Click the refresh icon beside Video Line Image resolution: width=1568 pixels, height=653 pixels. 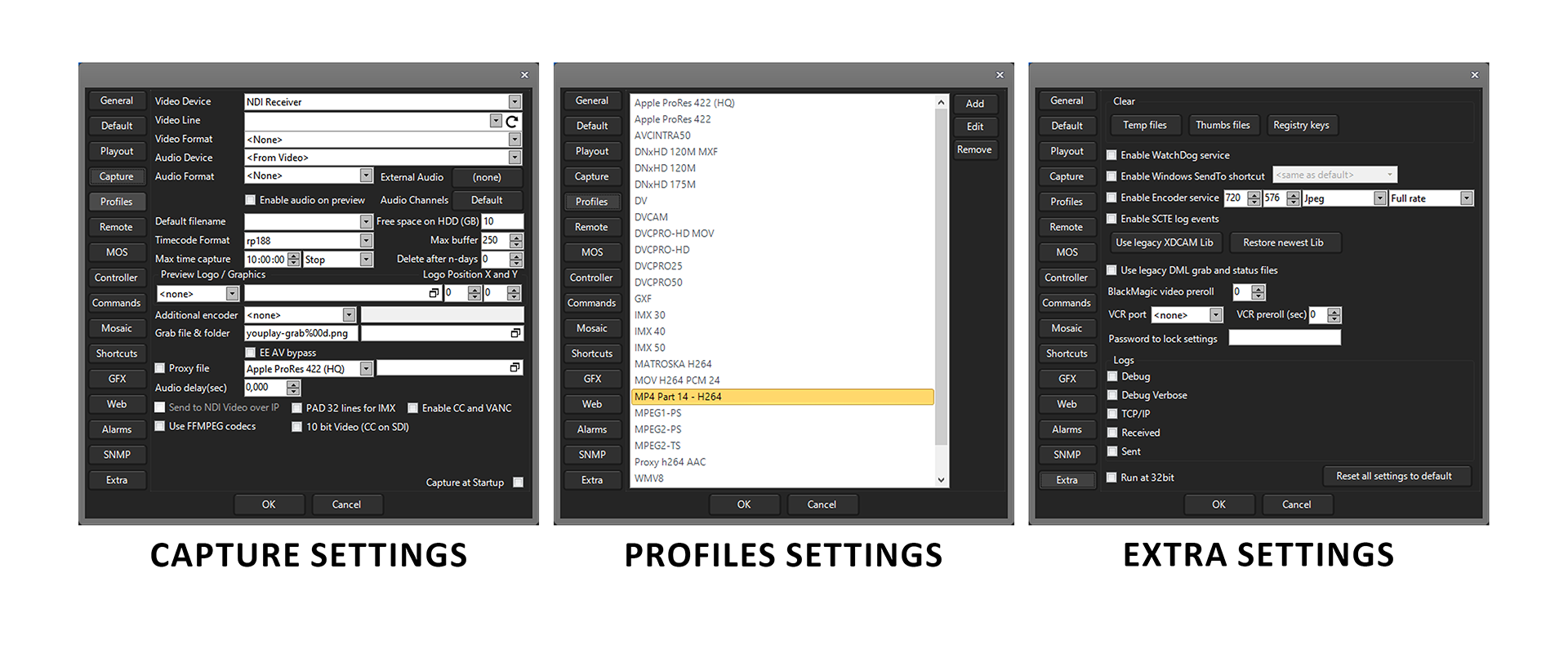click(x=512, y=122)
